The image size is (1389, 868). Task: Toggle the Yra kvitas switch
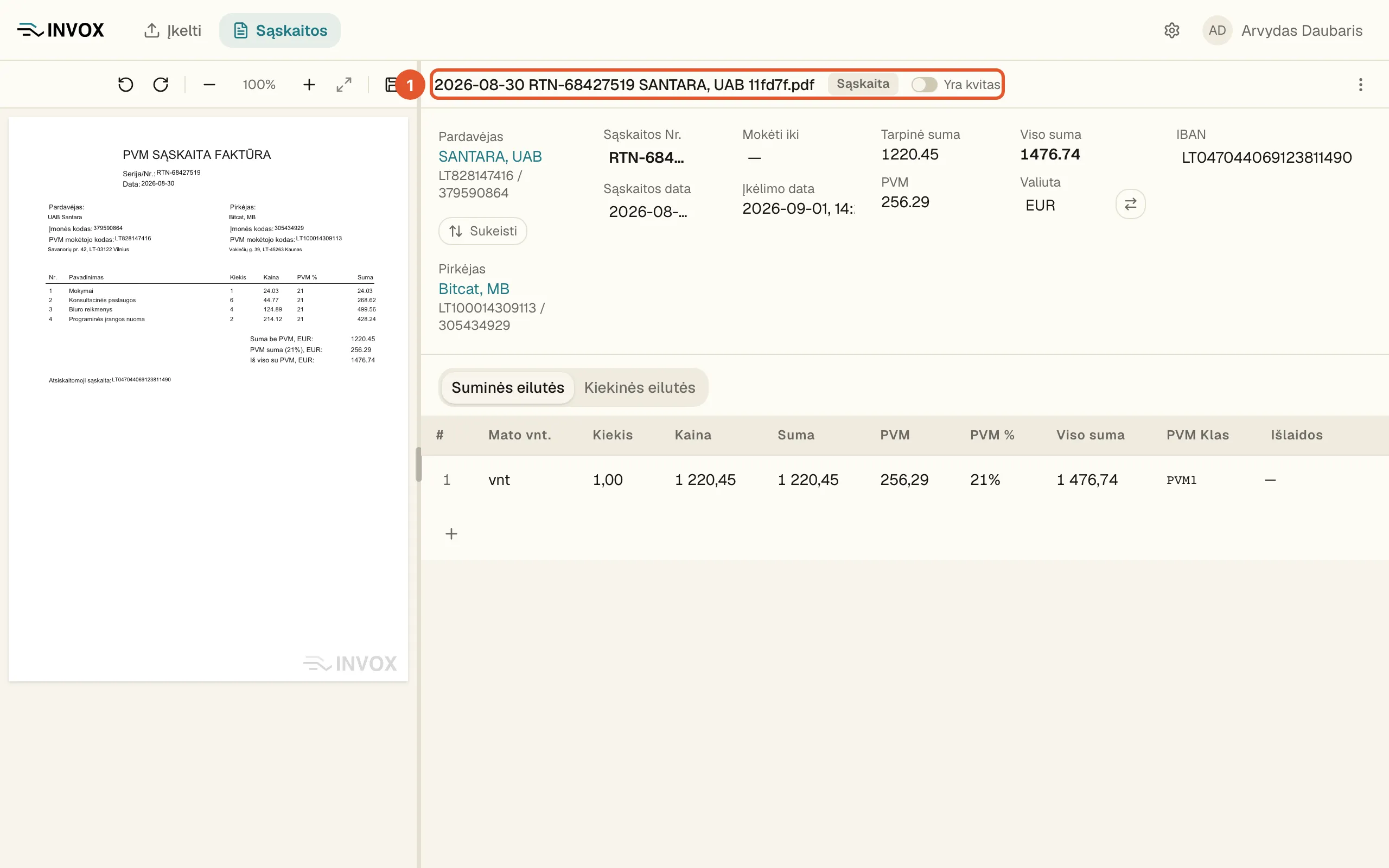pos(924,85)
